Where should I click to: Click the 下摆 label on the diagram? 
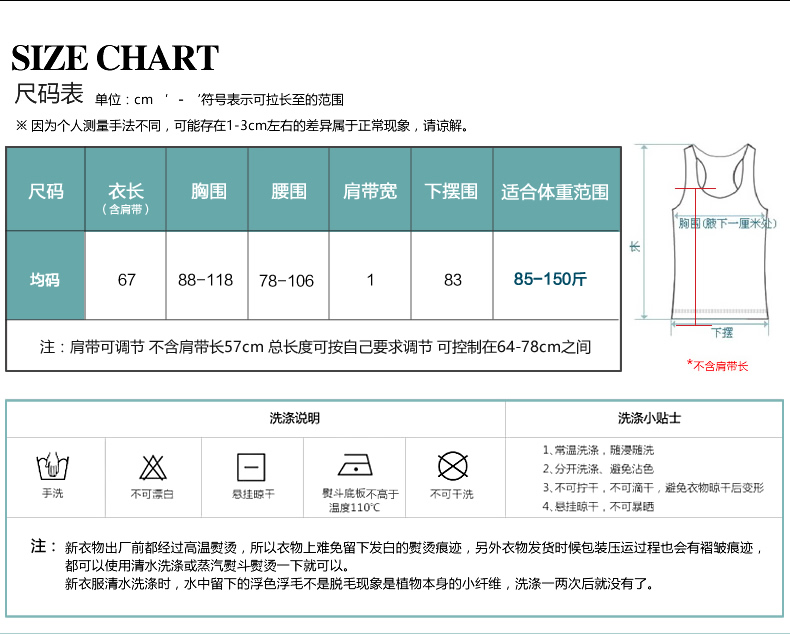click(x=722, y=332)
